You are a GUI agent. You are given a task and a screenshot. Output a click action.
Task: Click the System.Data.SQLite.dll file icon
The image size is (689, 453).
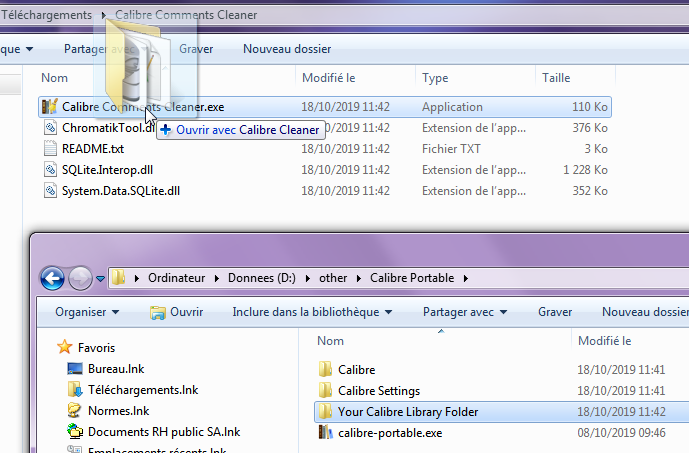[50, 191]
